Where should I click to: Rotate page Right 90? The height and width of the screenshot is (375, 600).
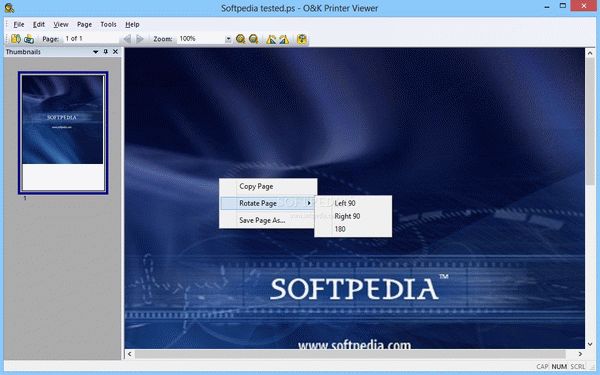pyautogui.click(x=353, y=216)
